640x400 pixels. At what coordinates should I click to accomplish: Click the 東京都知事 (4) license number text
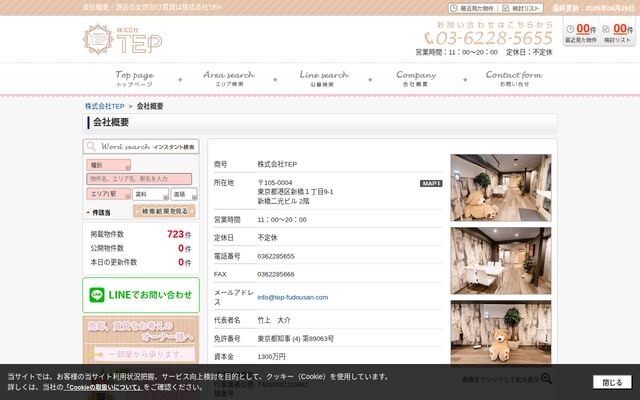pyautogui.click(x=296, y=338)
